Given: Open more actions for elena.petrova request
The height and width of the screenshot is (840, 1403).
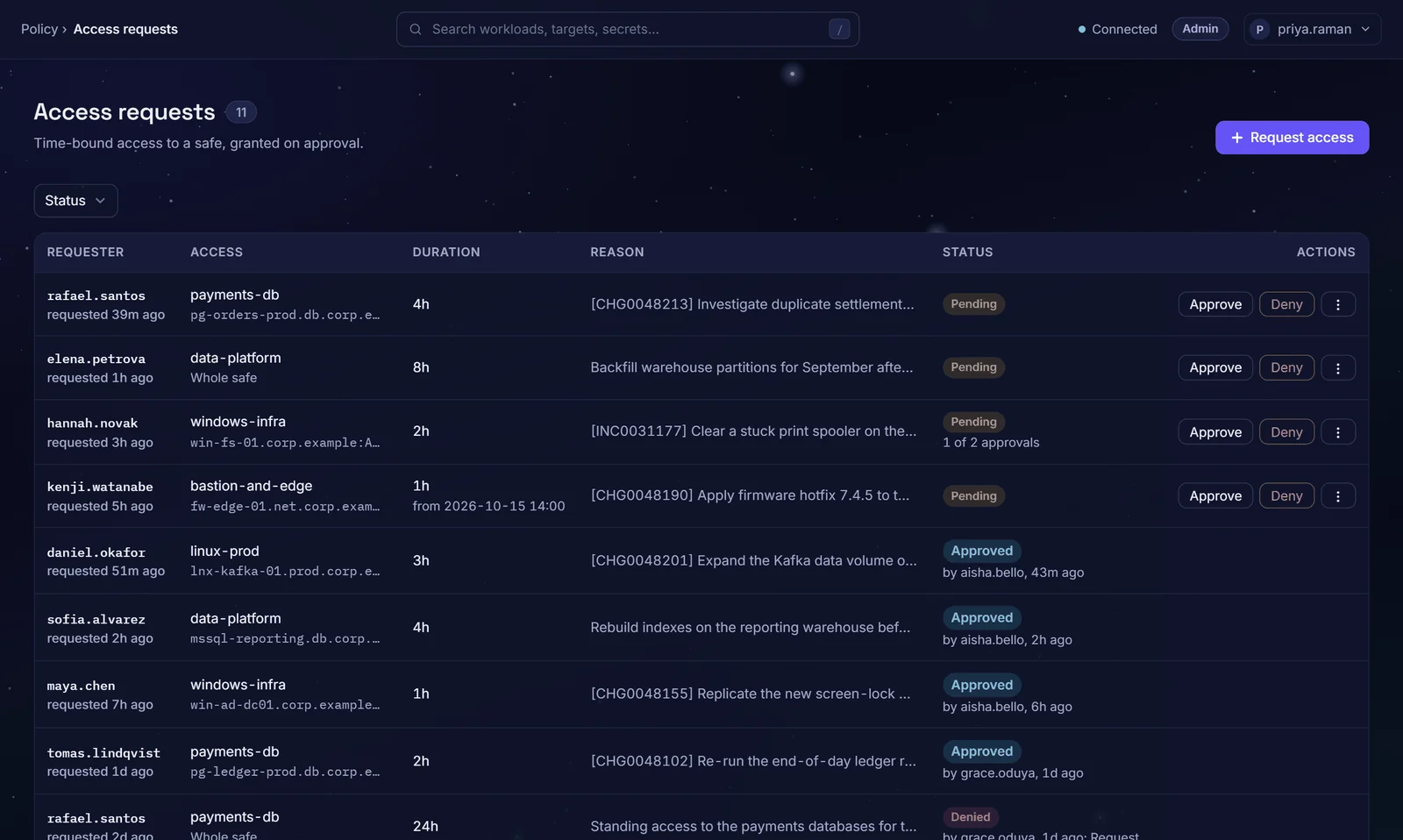Looking at the screenshot, I should pyautogui.click(x=1338, y=367).
